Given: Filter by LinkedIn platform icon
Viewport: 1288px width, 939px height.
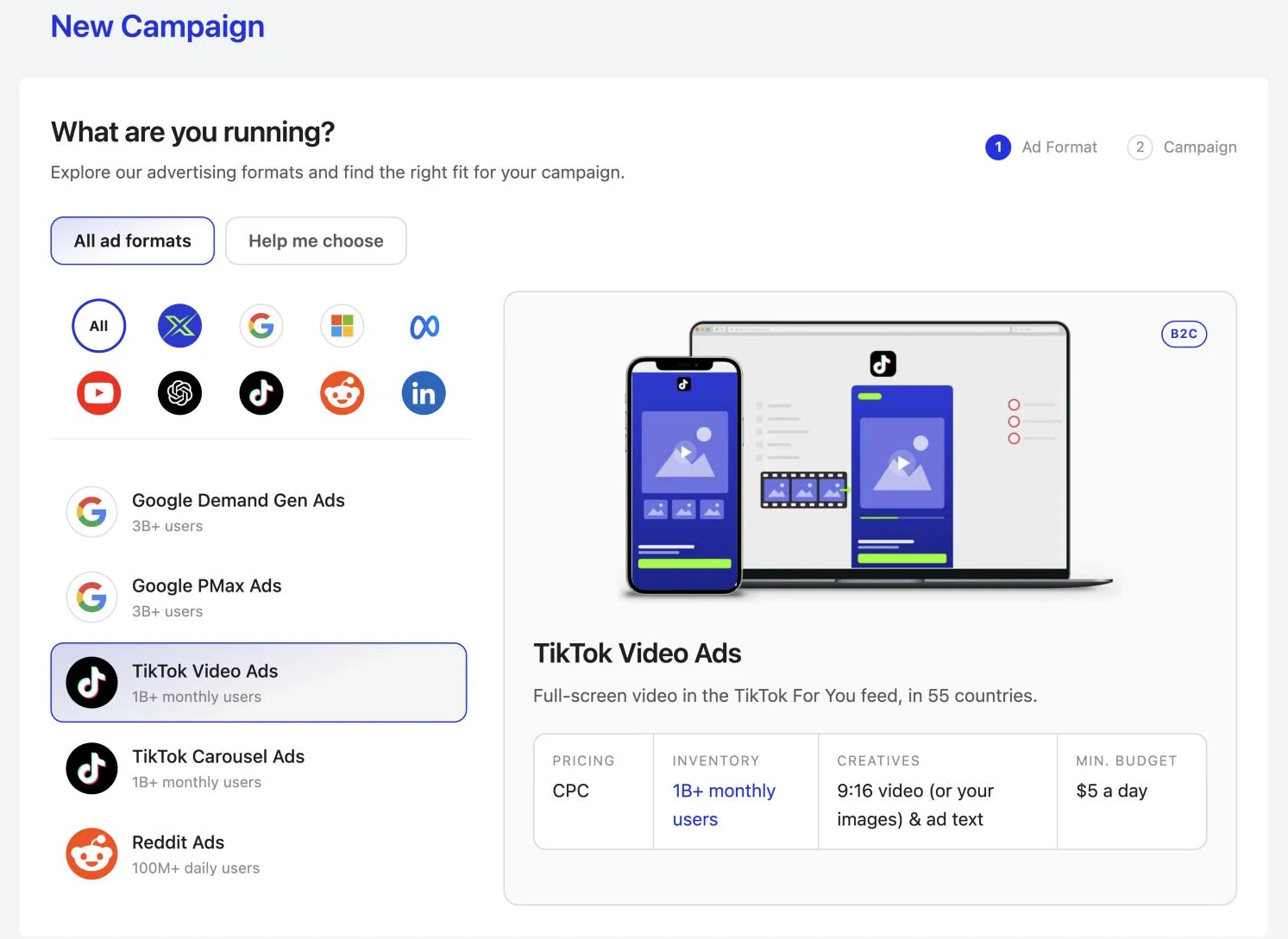Looking at the screenshot, I should (x=424, y=393).
